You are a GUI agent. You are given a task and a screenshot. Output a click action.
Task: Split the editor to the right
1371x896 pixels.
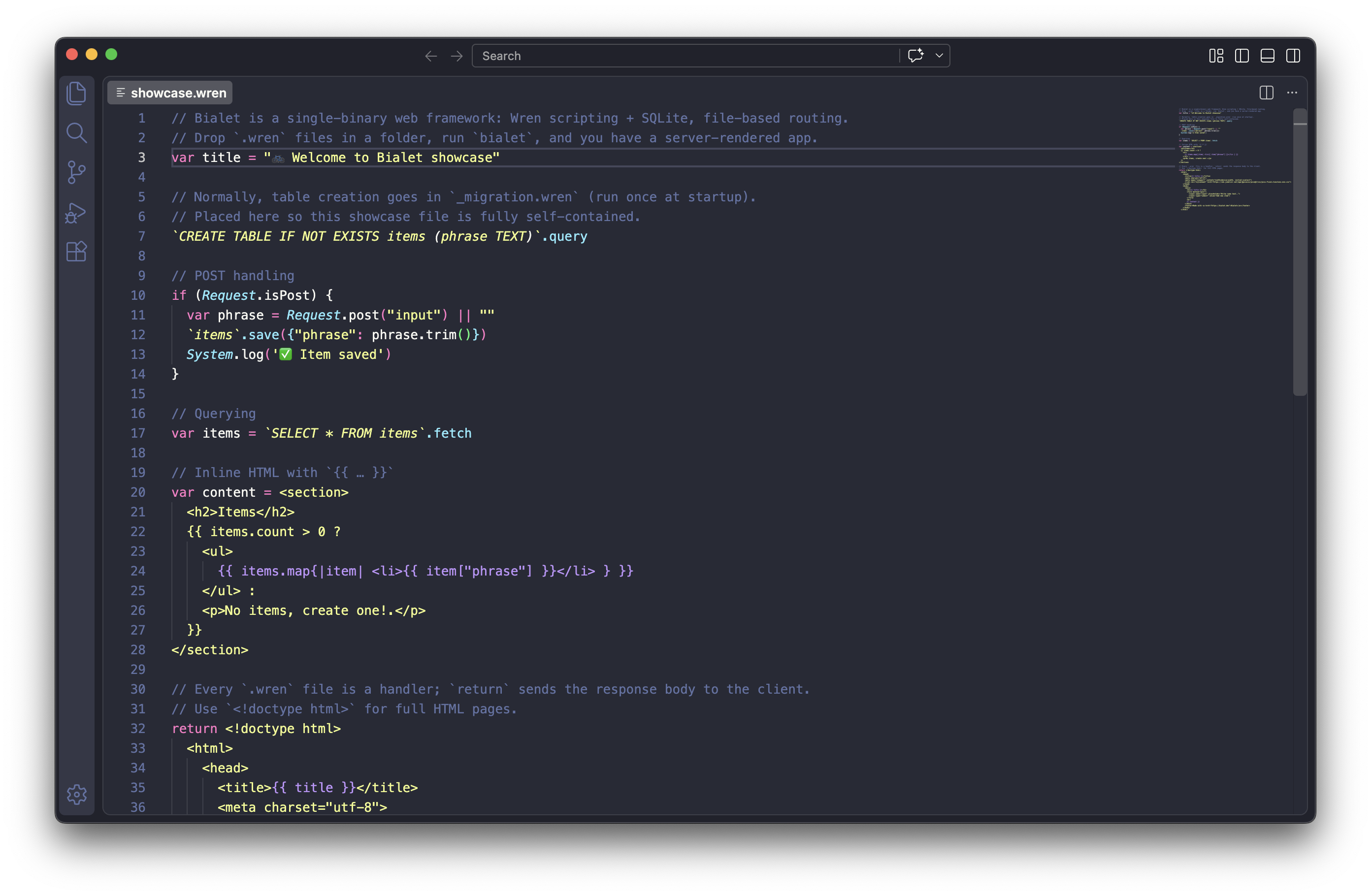click(x=1266, y=93)
